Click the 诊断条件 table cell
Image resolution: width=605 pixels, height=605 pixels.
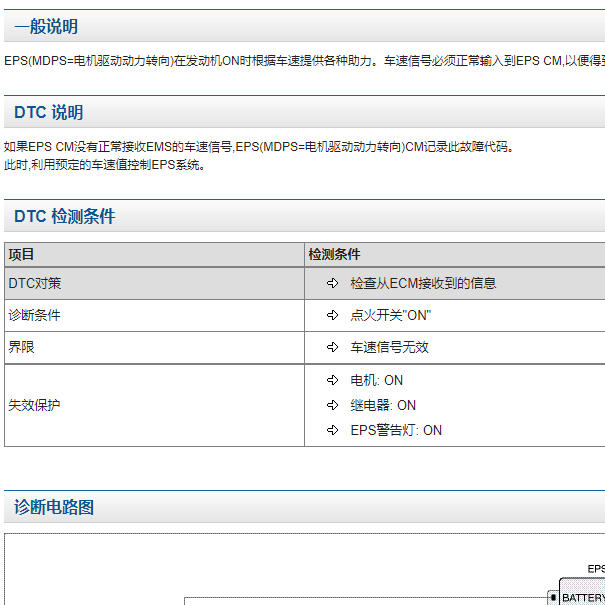point(154,316)
